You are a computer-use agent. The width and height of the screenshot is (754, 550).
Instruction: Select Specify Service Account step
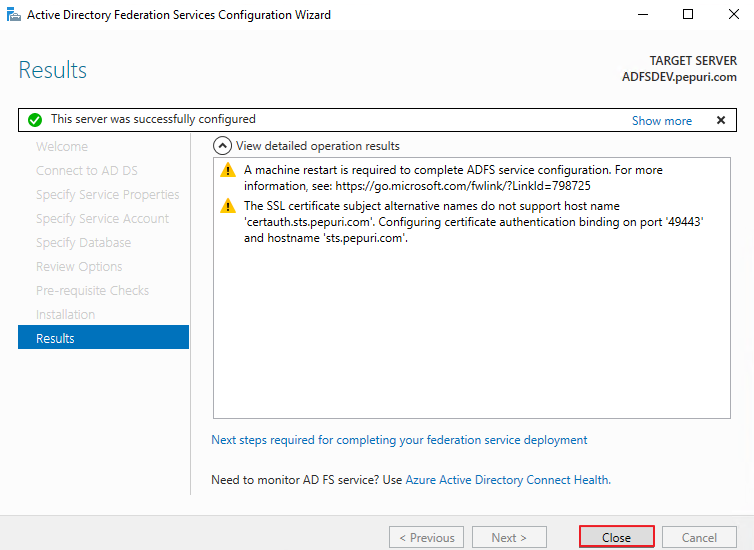102,219
